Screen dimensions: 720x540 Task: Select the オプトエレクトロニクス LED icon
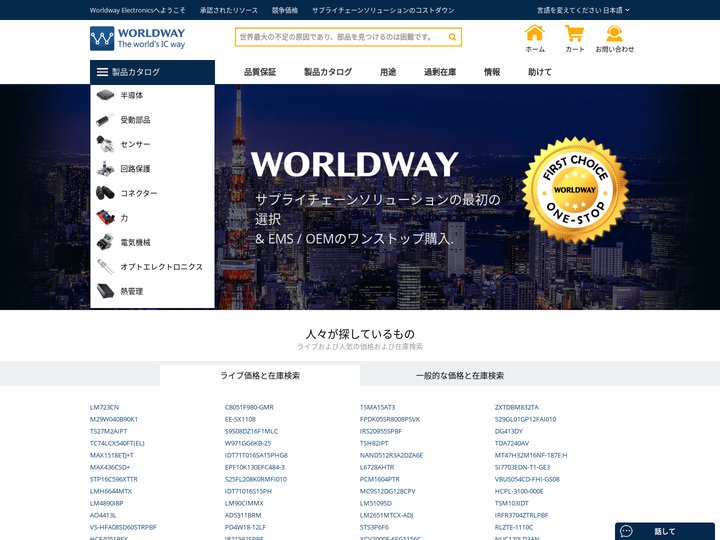[x=105, y=267]
